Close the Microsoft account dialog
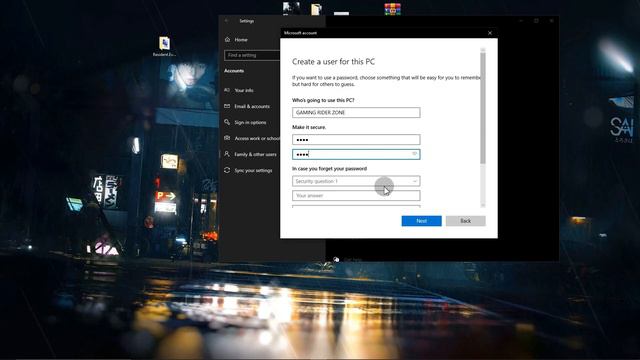This screenshot has height=360, width=640. point(490,33)
